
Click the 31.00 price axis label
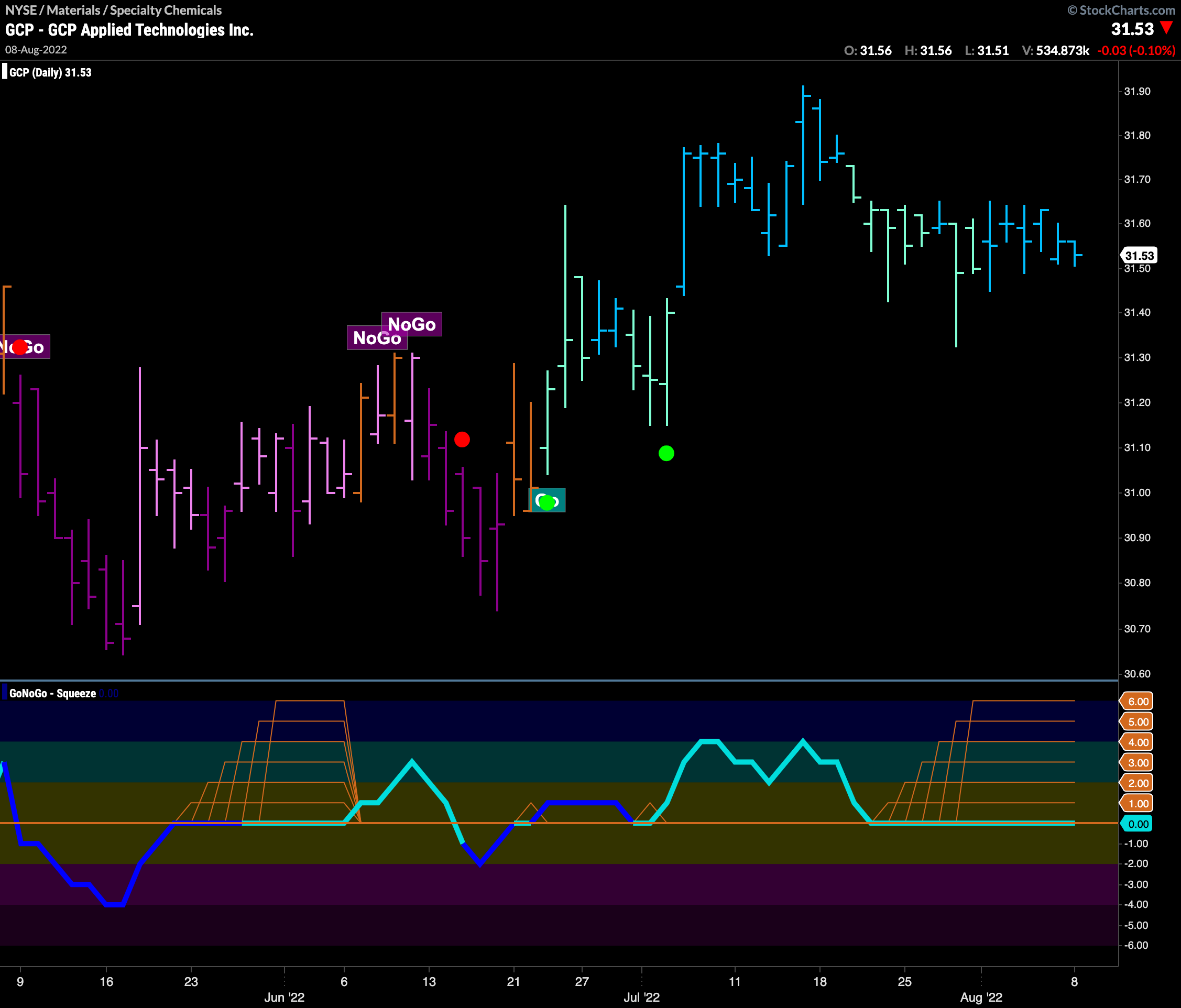[1137, 492]
